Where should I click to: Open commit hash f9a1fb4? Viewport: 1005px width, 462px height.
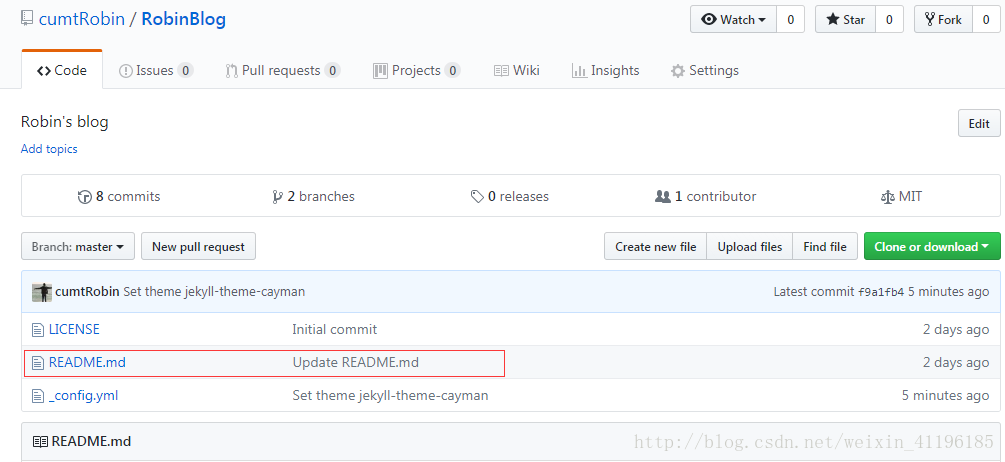(x=881, y=292)
